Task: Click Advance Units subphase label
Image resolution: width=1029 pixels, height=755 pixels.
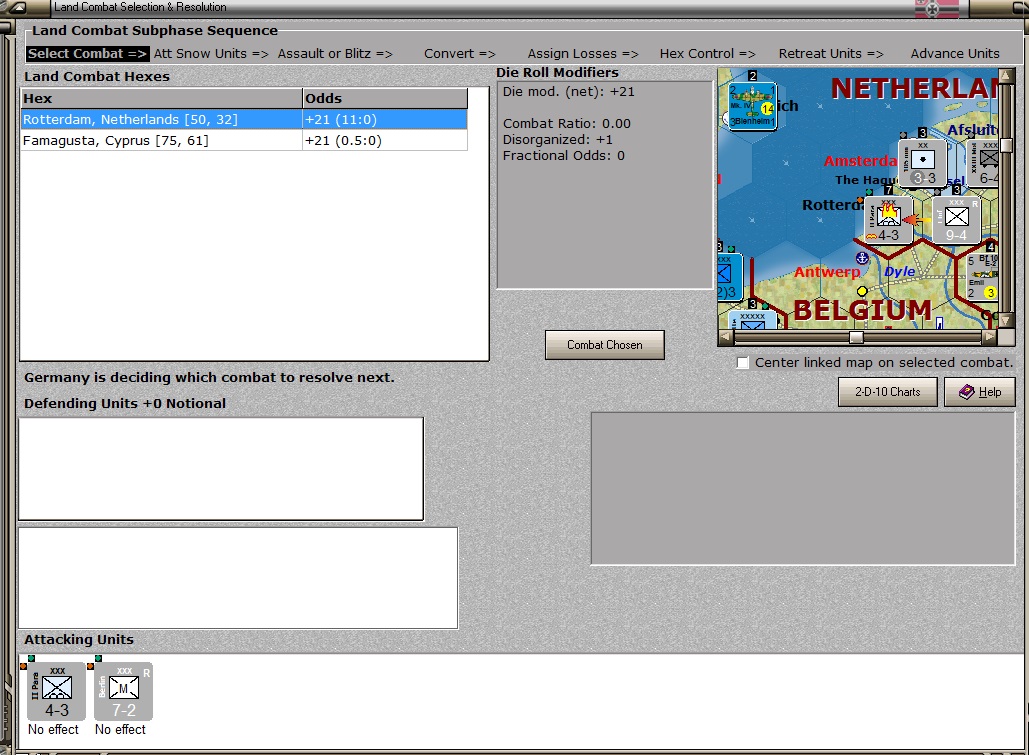Action: pyautogui.click(x=955, y=54)
